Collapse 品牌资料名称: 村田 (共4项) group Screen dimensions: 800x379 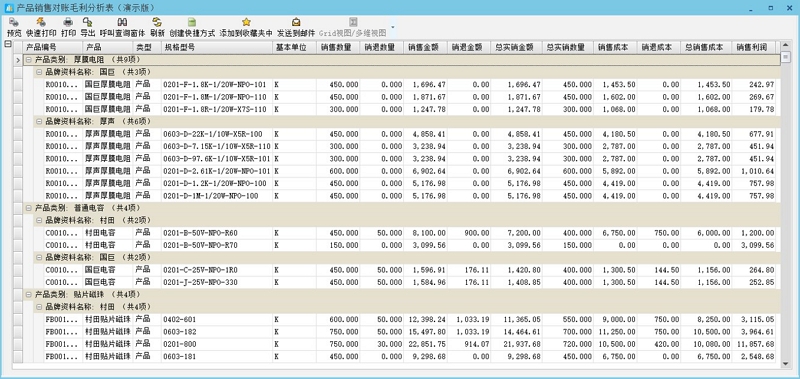39,307
